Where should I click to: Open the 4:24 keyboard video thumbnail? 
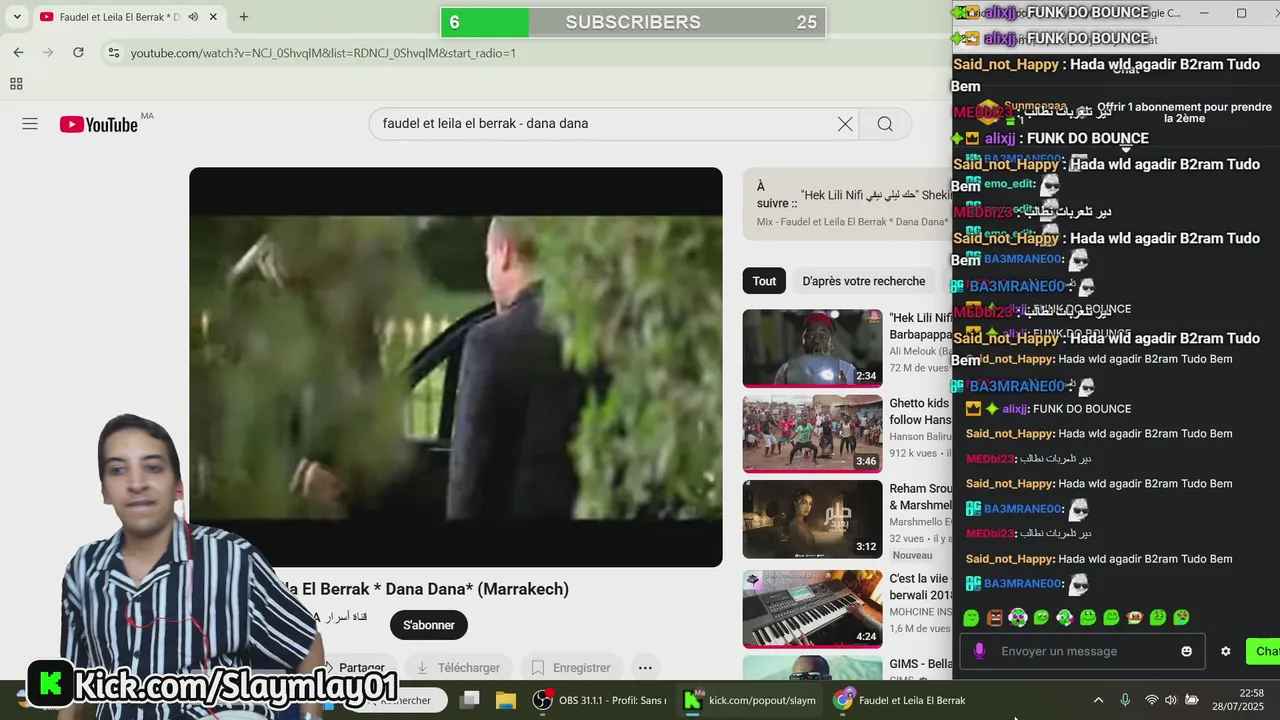[812, 609]
